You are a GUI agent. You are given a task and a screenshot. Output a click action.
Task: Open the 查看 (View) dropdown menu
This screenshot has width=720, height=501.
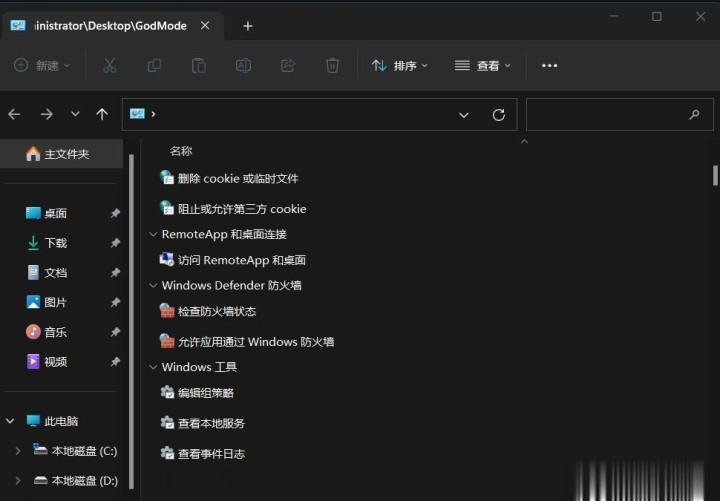(482, 65)
